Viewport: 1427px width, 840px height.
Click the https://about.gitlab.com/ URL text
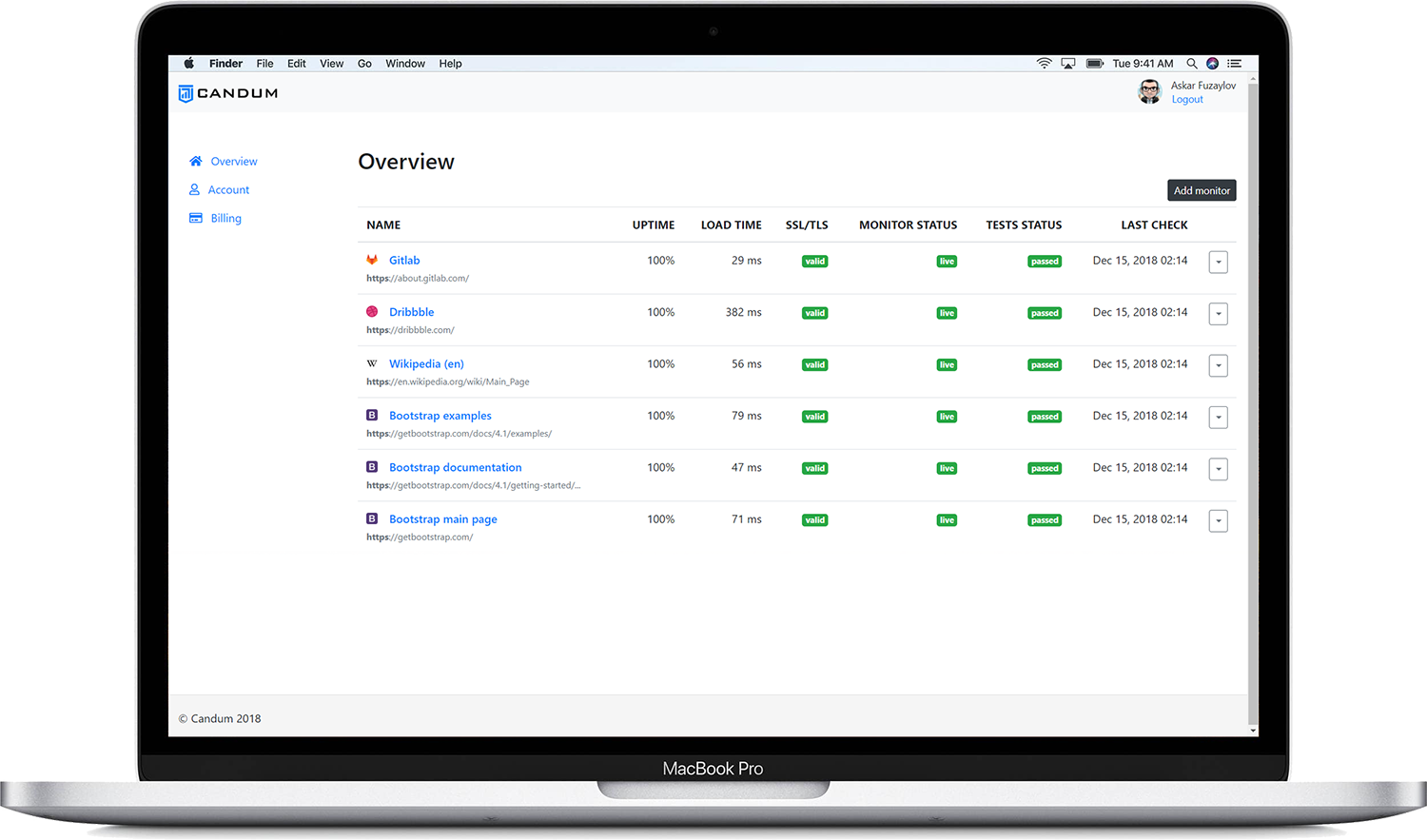pyautogui.click(x=418, y=279)
